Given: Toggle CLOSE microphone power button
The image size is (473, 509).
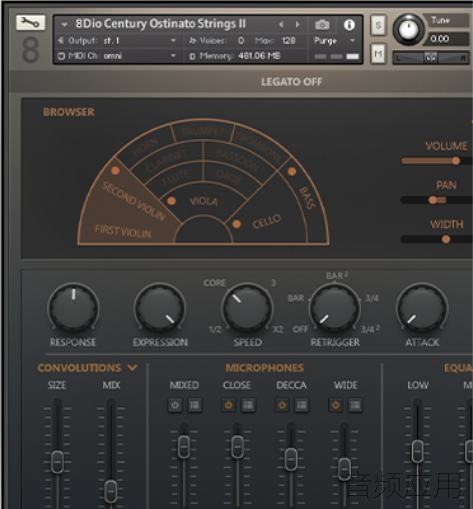Looking at the screenshot, I should click(228, 405).
